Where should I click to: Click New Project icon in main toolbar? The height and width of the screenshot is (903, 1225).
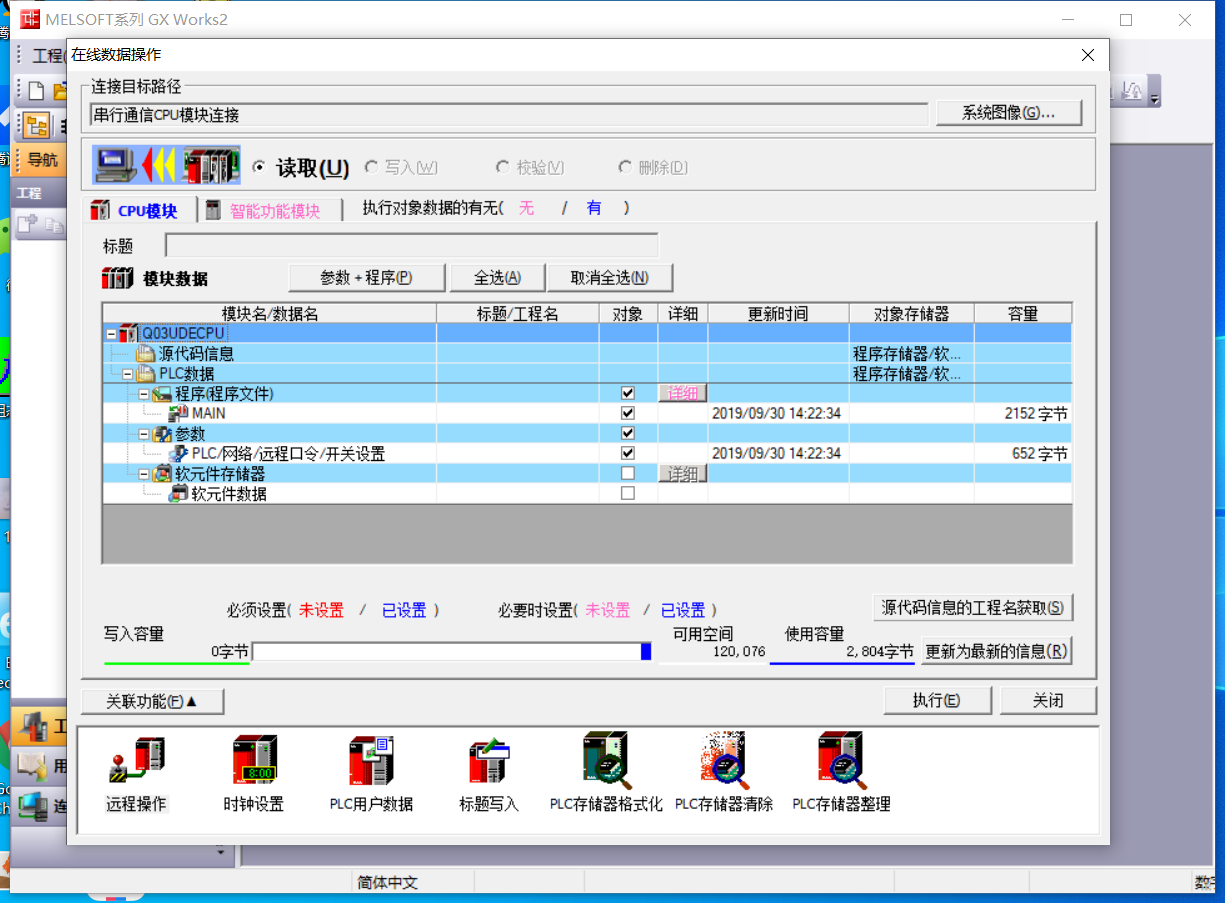[36, 91]
